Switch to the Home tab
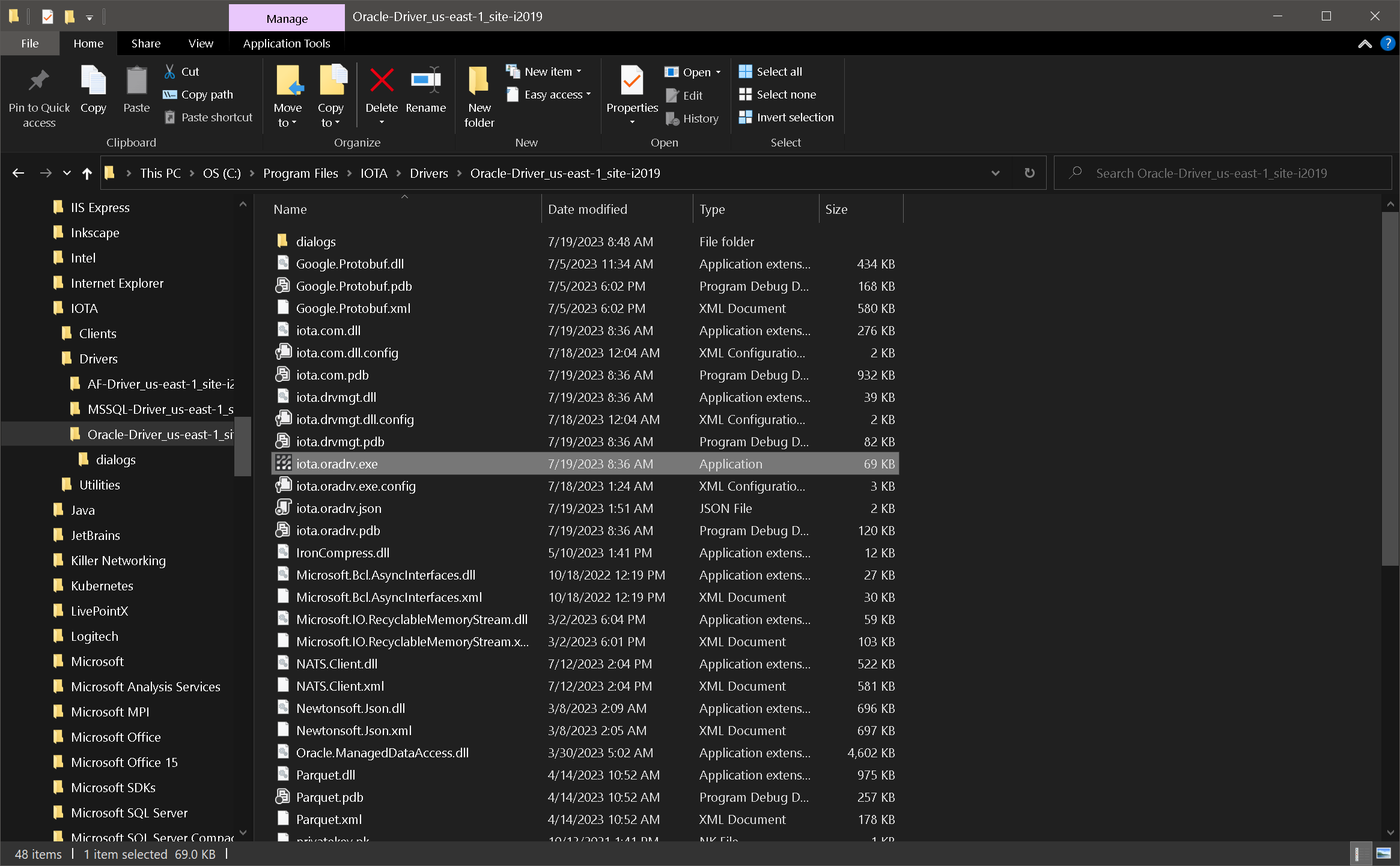1400x866 pixels. (88, 43)
